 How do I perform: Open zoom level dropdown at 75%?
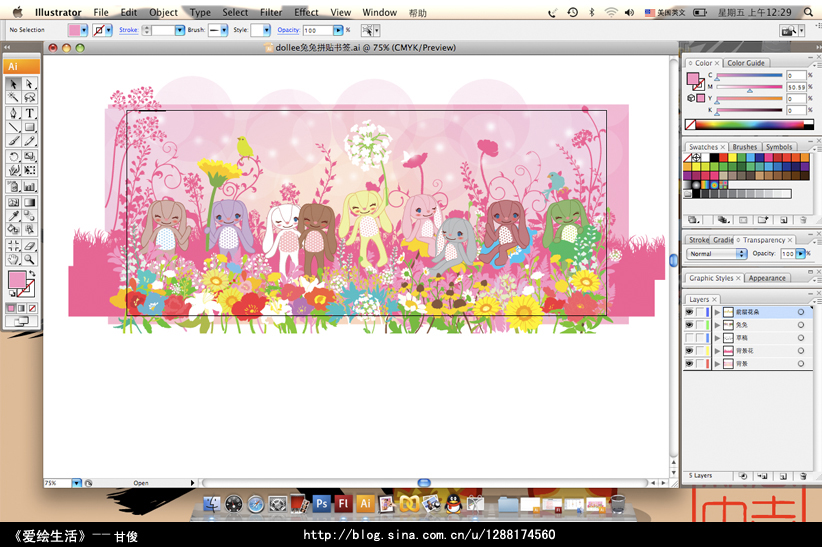pos(77,483)
